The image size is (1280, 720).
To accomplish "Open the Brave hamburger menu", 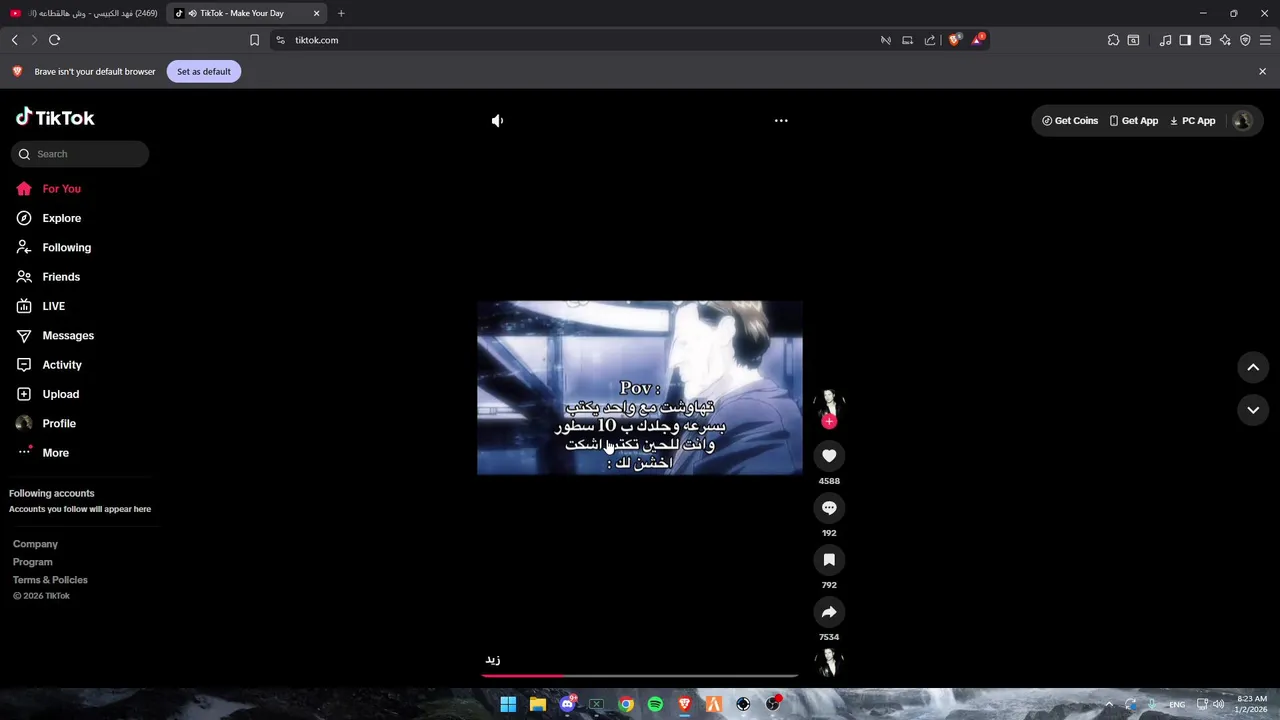I will coord(1265,40).
